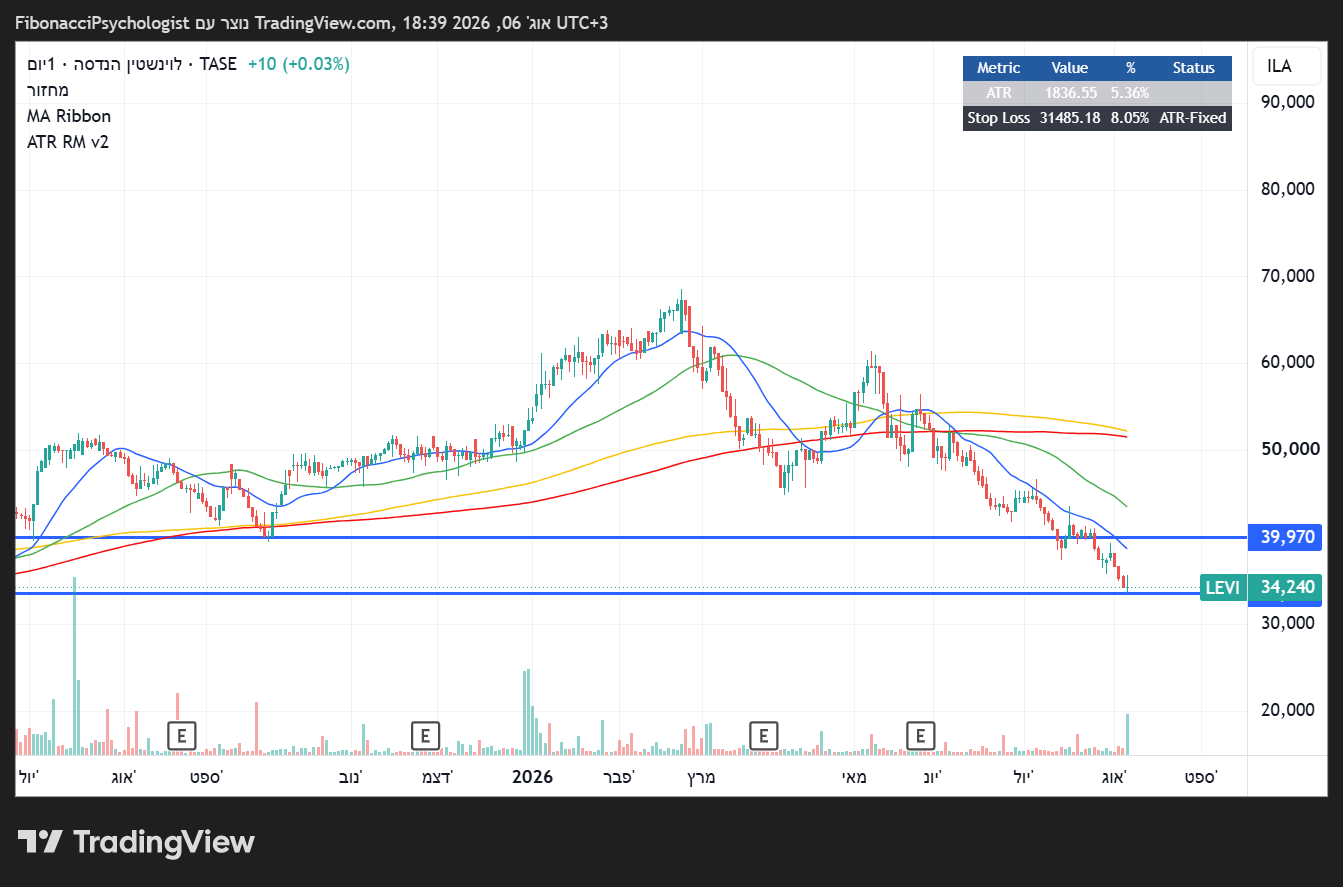Click the ATR row label
This screenshot has width=1343, height=887.
(998, 93)
